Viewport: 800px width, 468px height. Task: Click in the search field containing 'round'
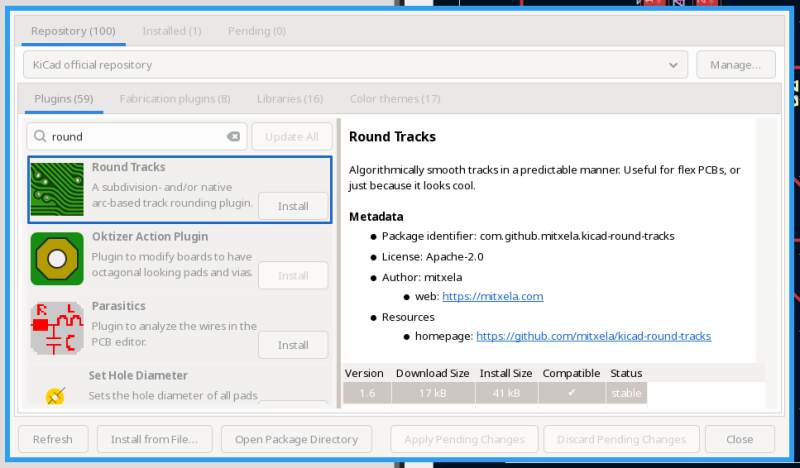[137, 136]
